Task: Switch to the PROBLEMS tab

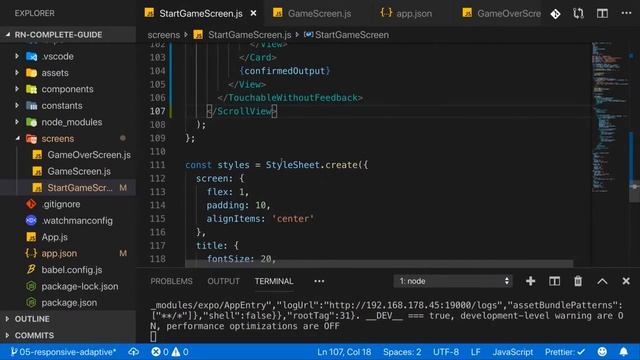Action: (171, 281)
